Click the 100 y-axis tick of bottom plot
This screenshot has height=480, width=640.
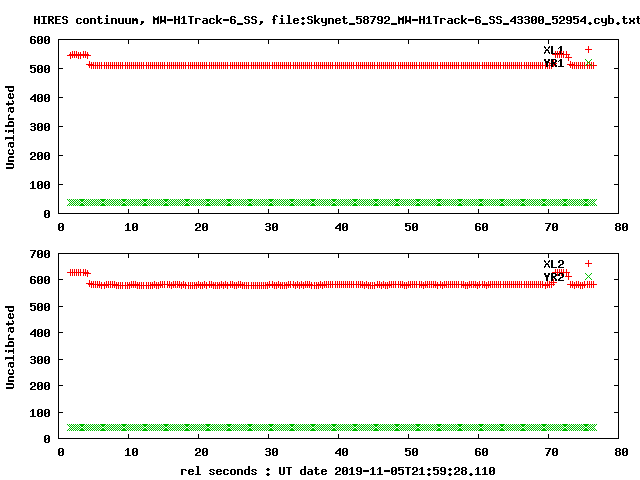[40, 413]
